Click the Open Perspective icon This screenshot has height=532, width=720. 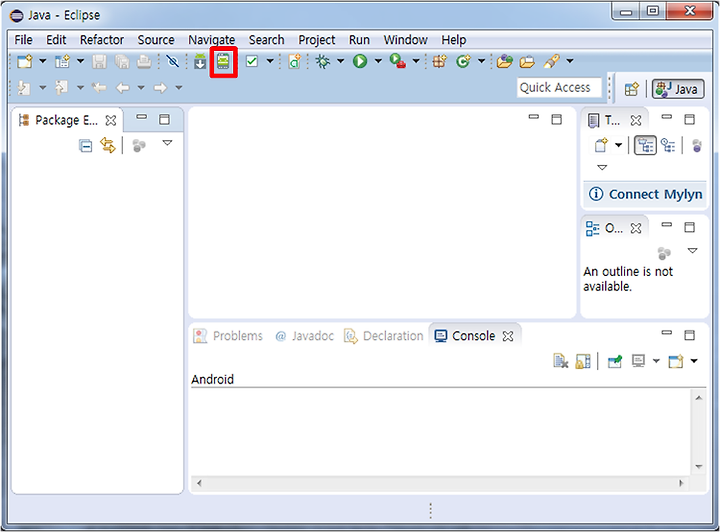click(x=632, y=89)
